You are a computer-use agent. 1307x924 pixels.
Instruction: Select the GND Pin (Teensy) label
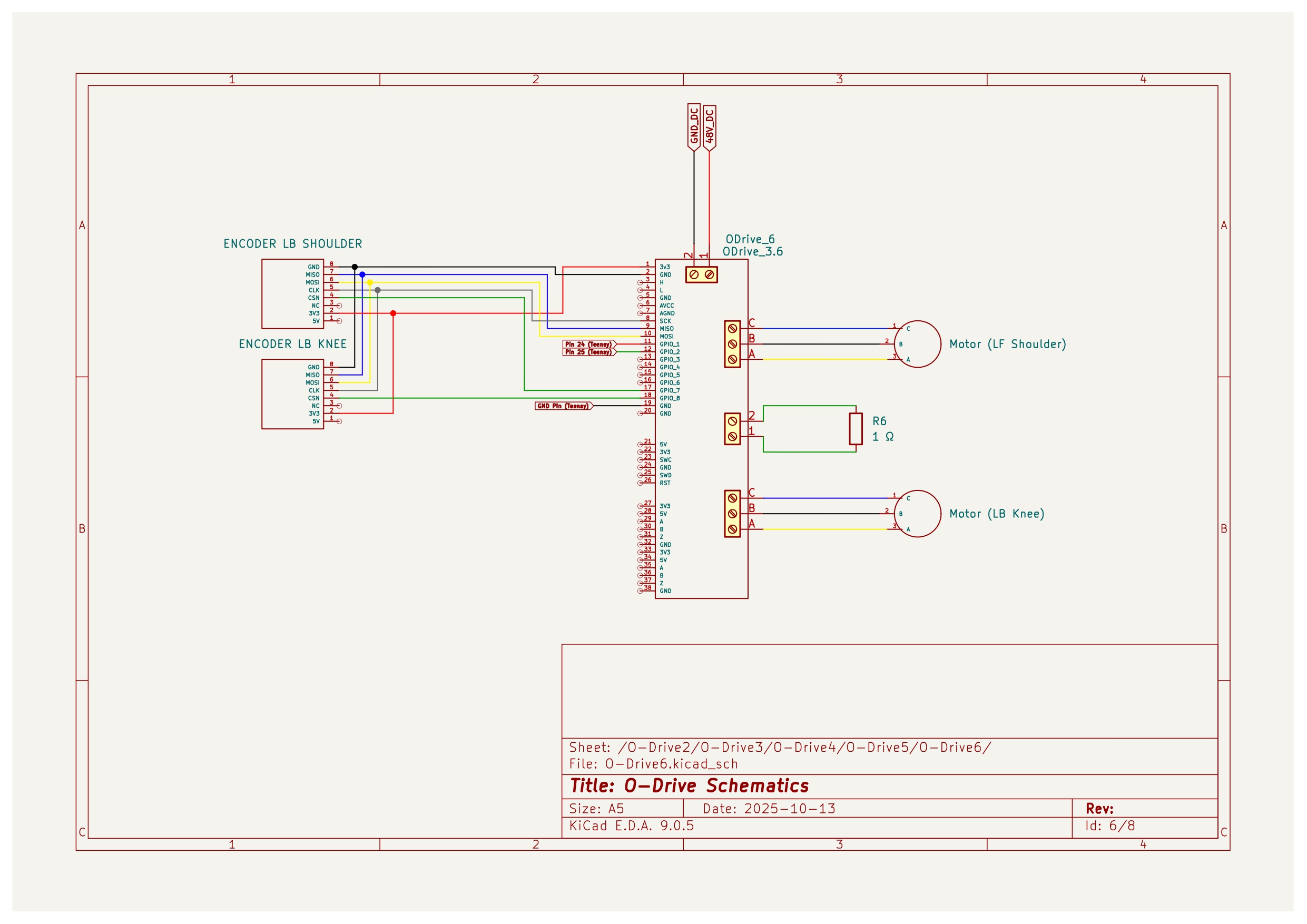[x=564, y=406]
